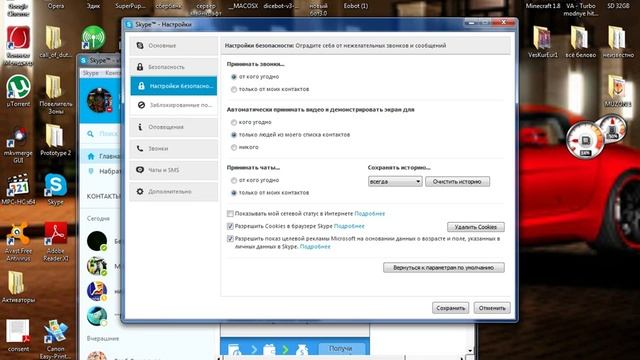The height and width of the screenshot is (360, 640).
Task: Accept calls 'только от моих контактов'
Action: tap(234, 89)
